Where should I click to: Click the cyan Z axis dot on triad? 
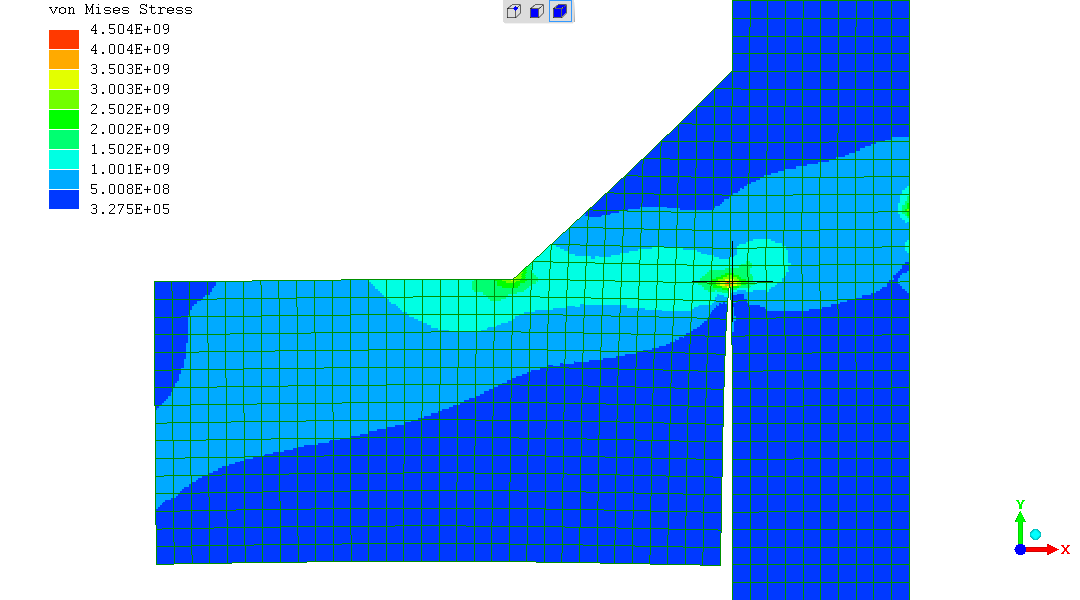point(1036,535)
